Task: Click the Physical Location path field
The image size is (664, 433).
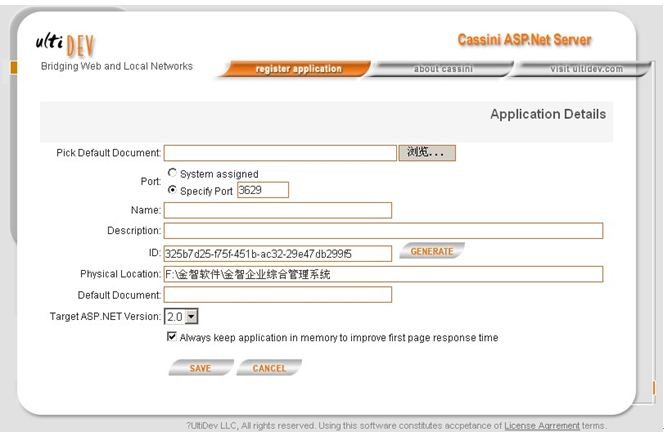Action: [x=383, y=274]
